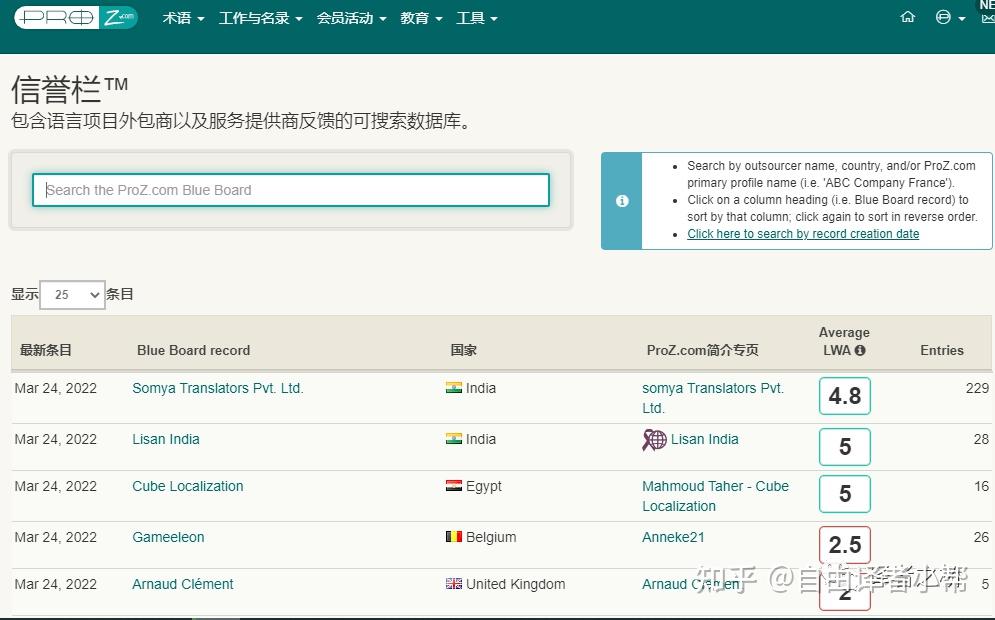Expand the dropdown arrow beside the profile icon

click(x=959, y=18)
